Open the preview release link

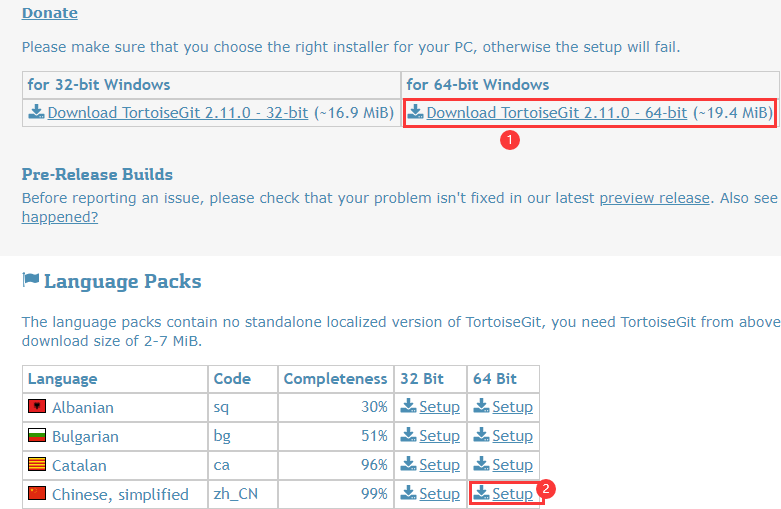[654, 198]
